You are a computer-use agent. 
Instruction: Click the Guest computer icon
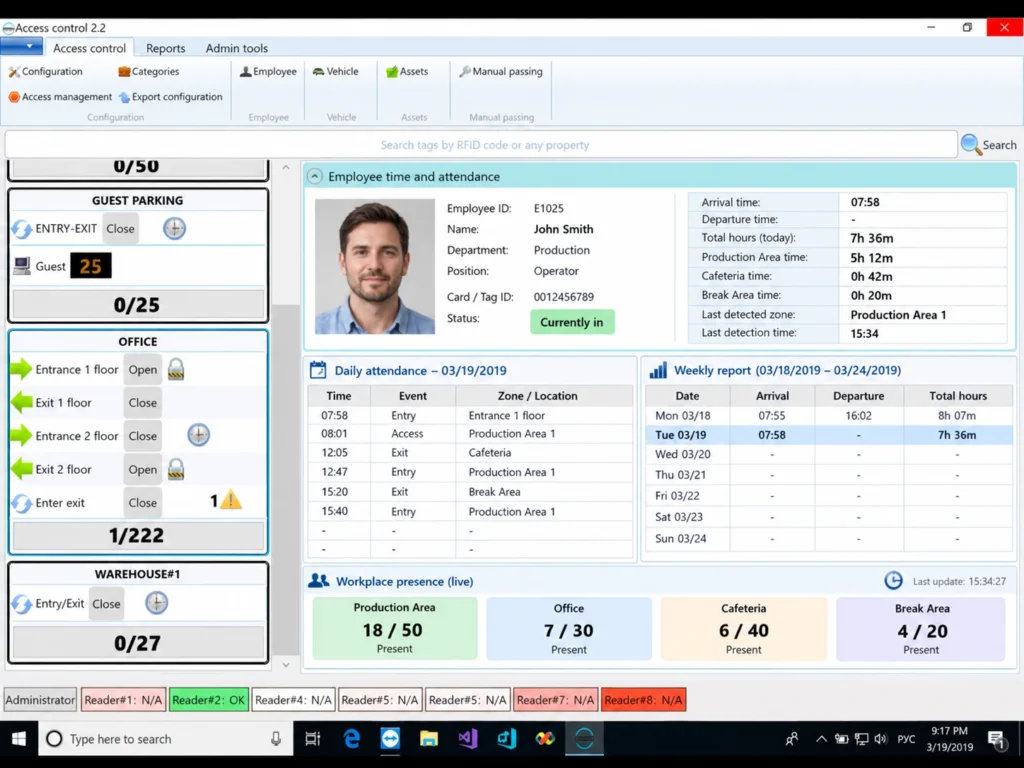point(22,266)
